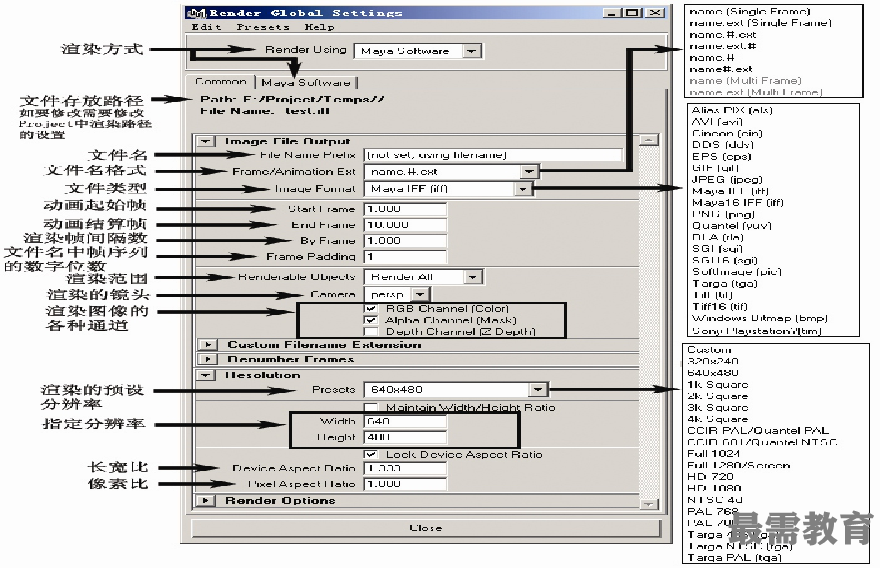
Task: Collapse the Image File Output section
Action: tap(206, 141)
